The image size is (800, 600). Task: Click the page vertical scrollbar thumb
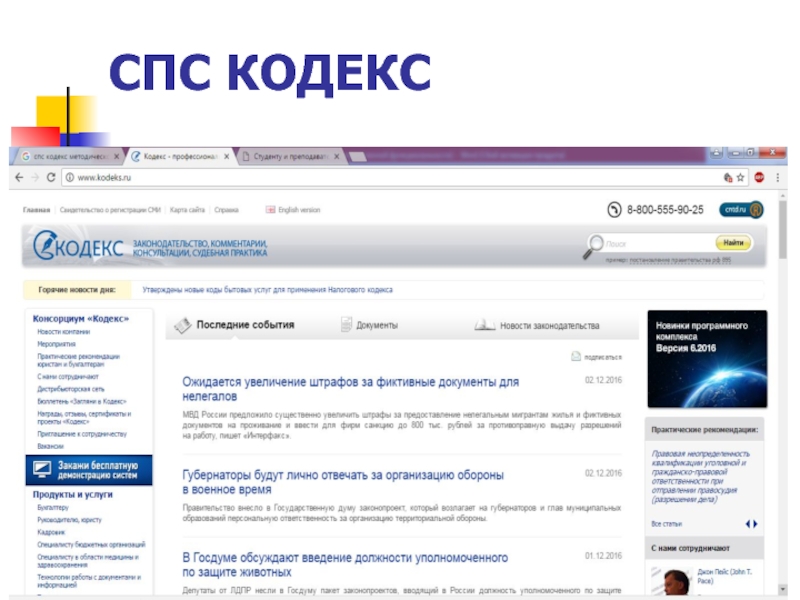click(783, 231)
